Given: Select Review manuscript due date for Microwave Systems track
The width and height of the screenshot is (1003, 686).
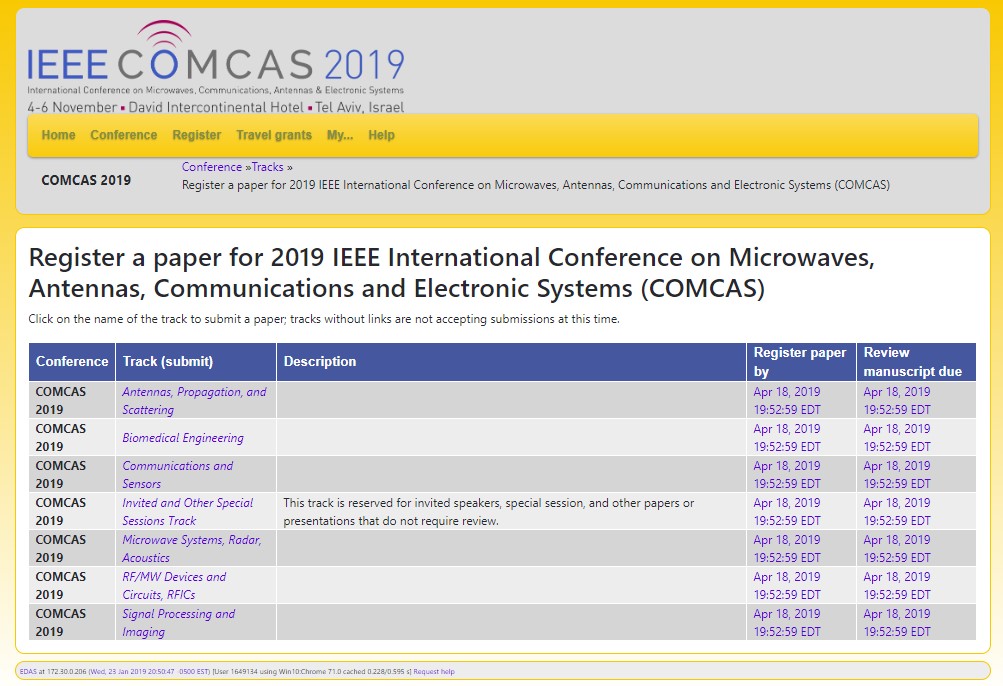Looking at the screenshot, I should click(x=897, y=549).
